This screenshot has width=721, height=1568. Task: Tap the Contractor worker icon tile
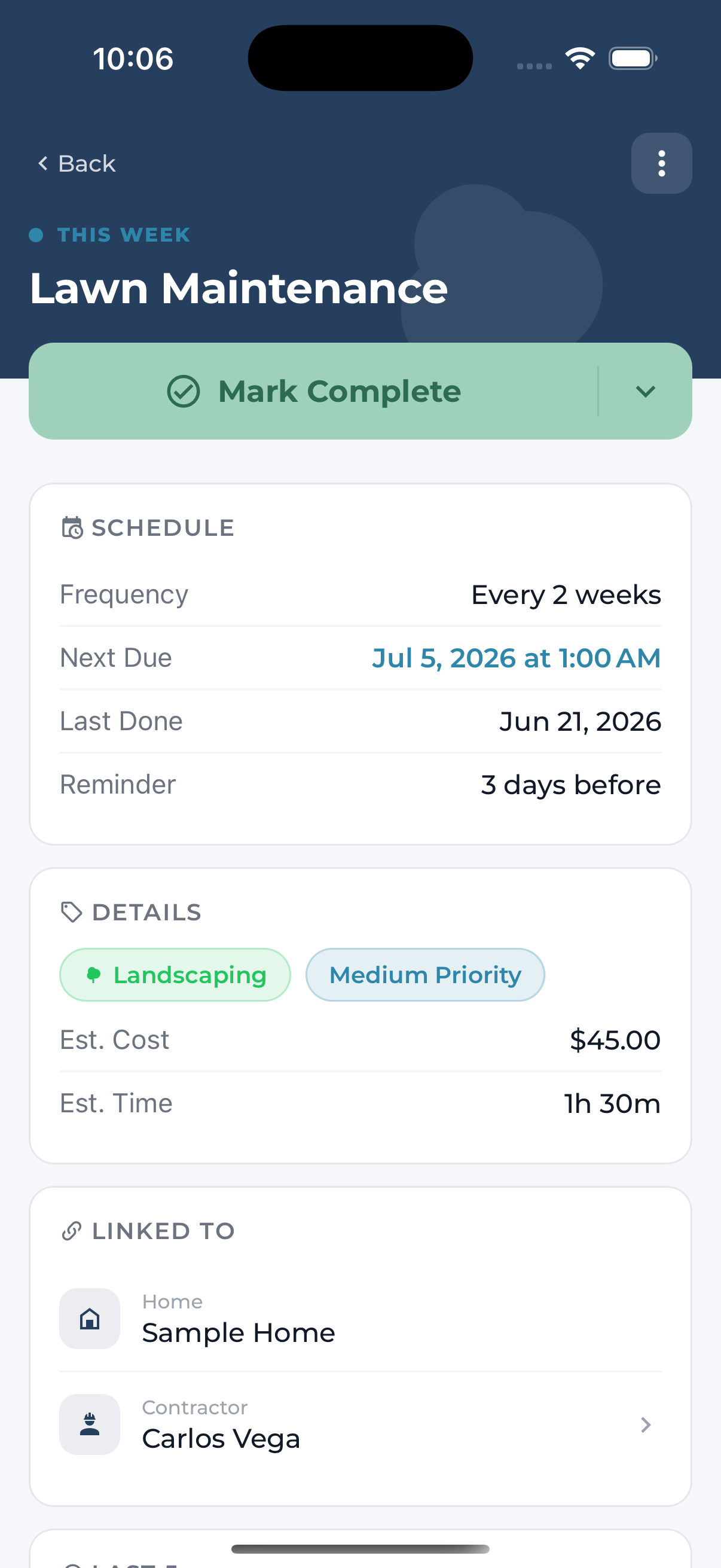click(90, 1424)
